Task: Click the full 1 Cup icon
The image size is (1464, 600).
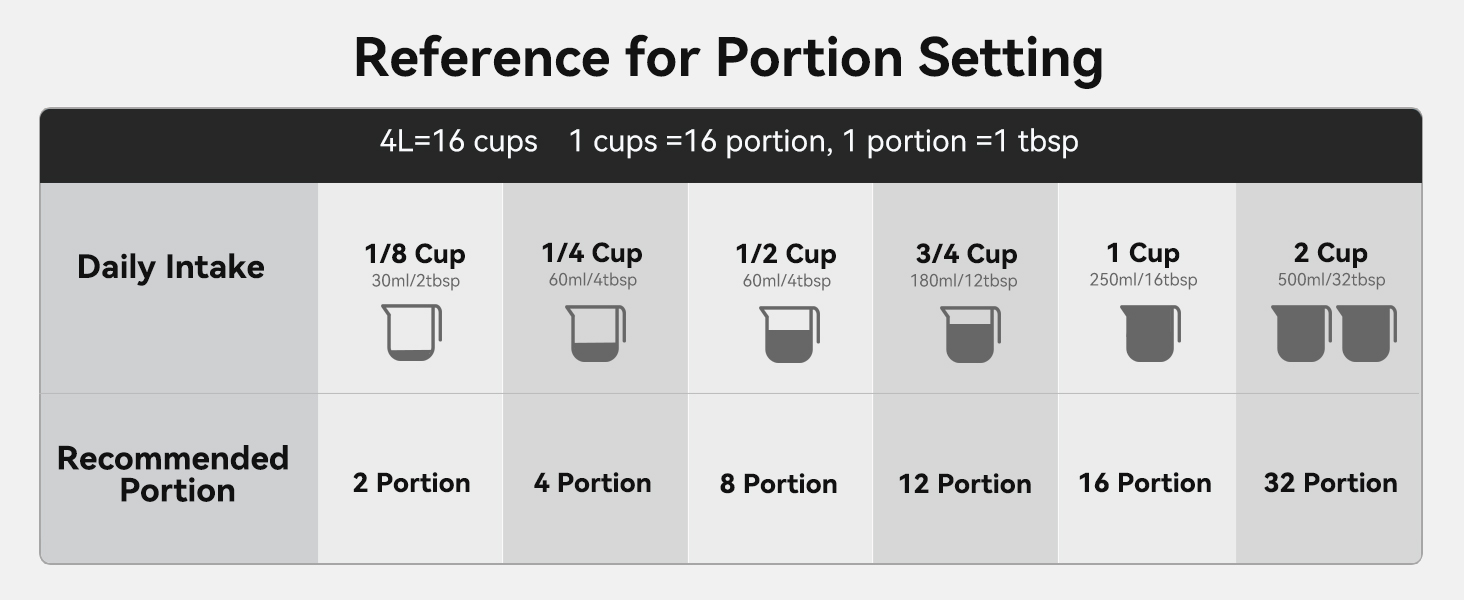Action: pyautogui.click(x=1150, y=334)
